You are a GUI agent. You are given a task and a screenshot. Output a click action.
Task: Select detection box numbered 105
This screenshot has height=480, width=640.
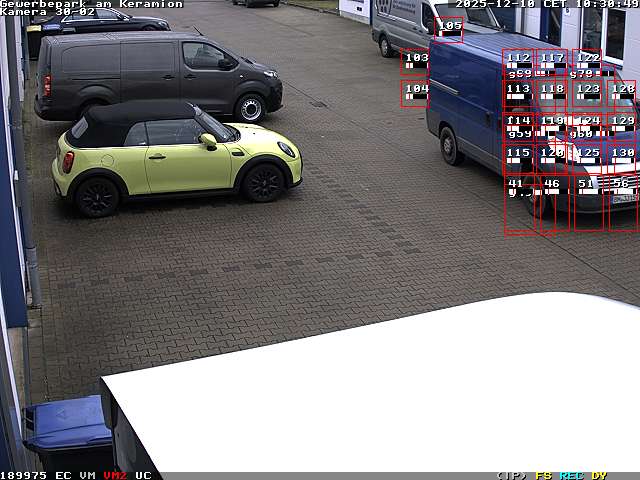pos(449,30)
